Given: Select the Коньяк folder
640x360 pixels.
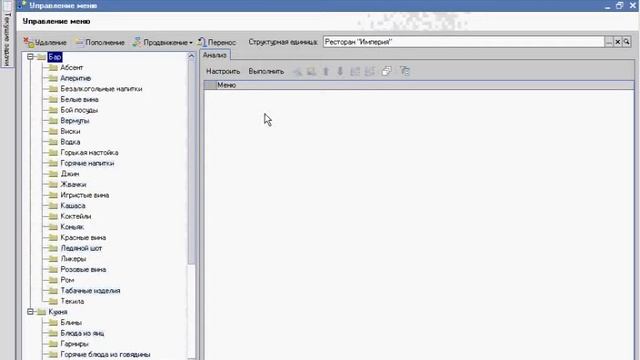Looking at the screenshot, I should [x=72, y=227].
